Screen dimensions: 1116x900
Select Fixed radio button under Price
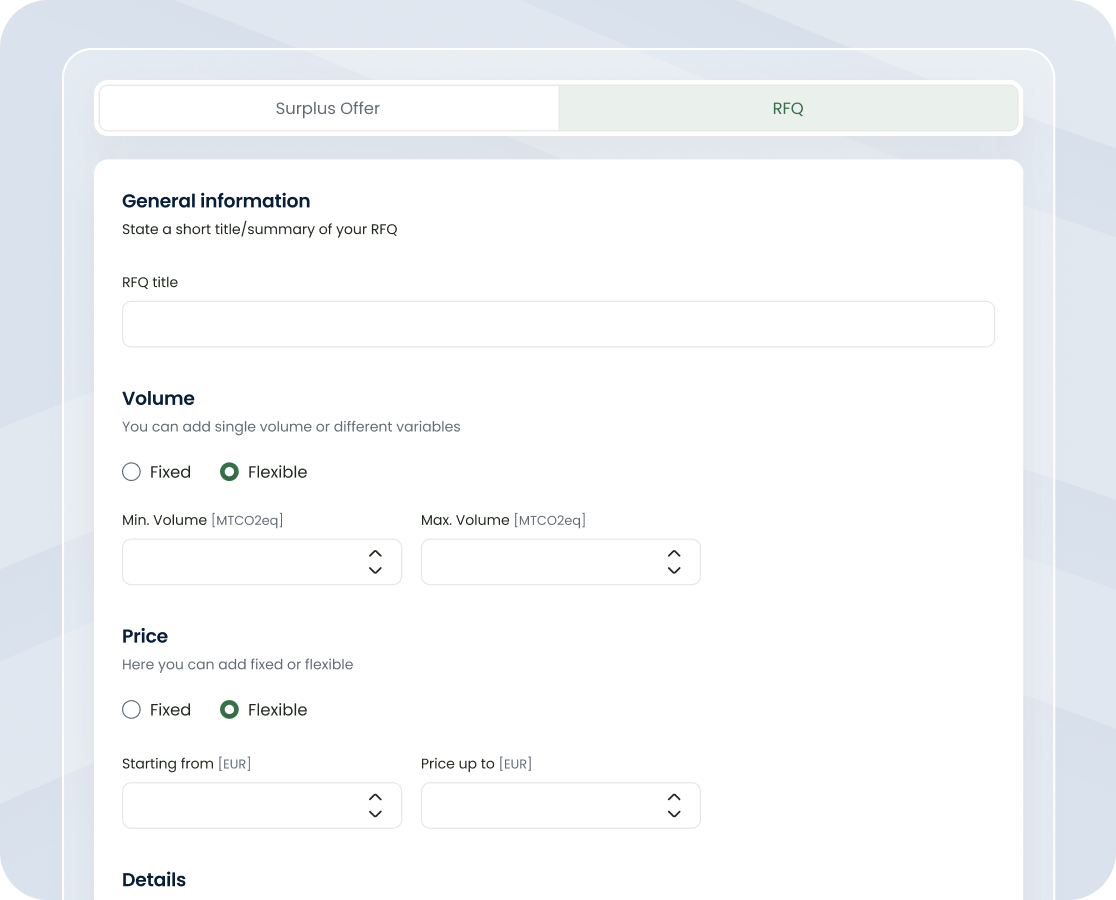point(131,710)
